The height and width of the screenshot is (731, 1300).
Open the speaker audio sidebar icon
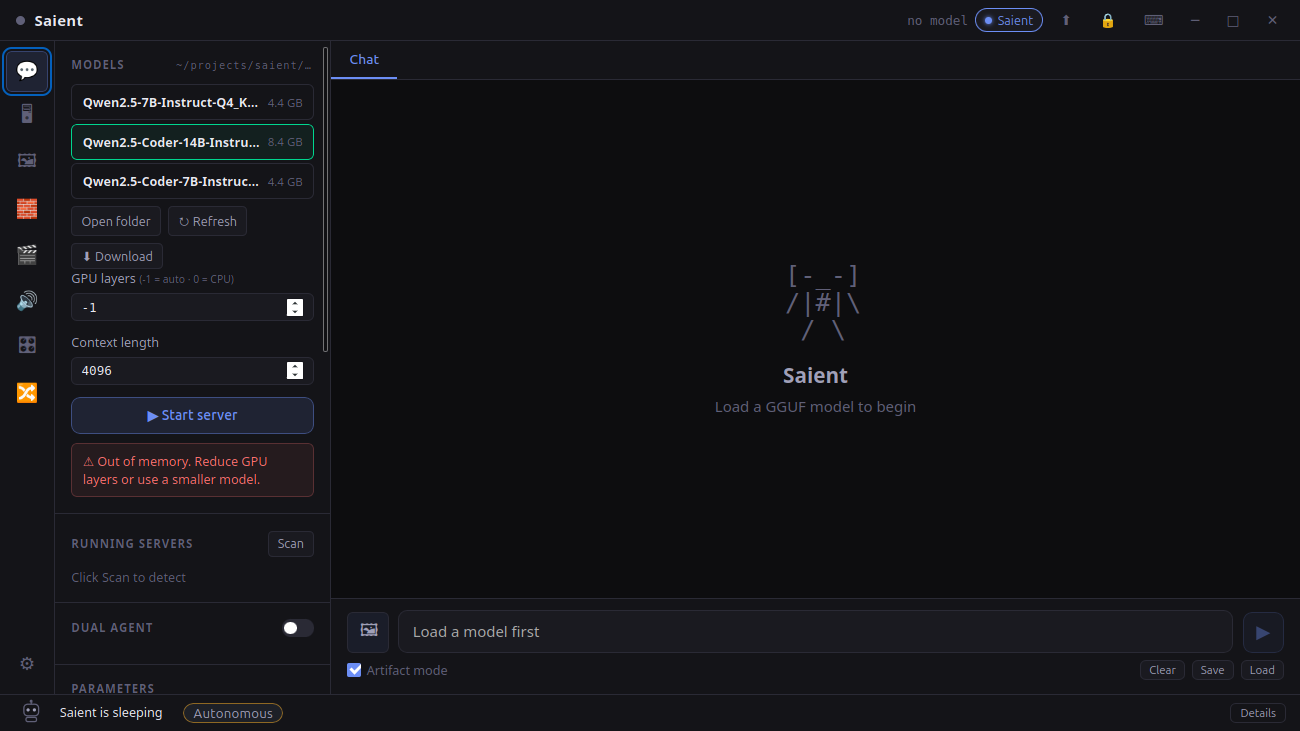point(27,300)
